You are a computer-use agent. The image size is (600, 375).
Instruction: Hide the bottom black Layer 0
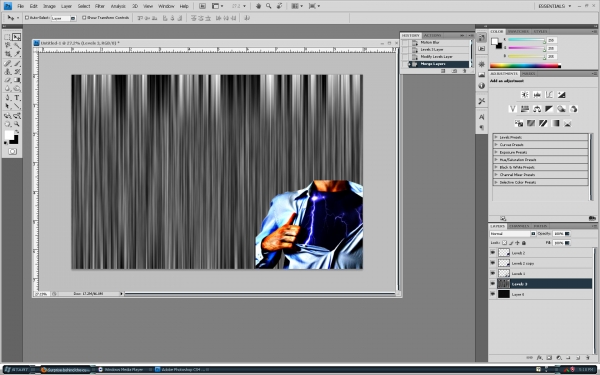(x=492, y=294)
